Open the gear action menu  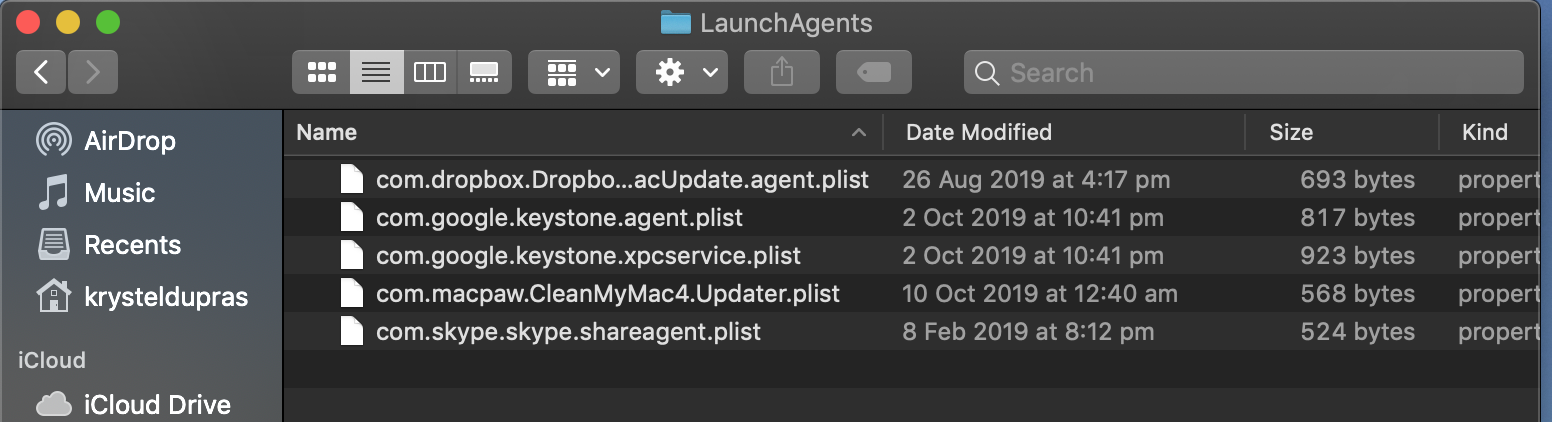click(682, 72)
